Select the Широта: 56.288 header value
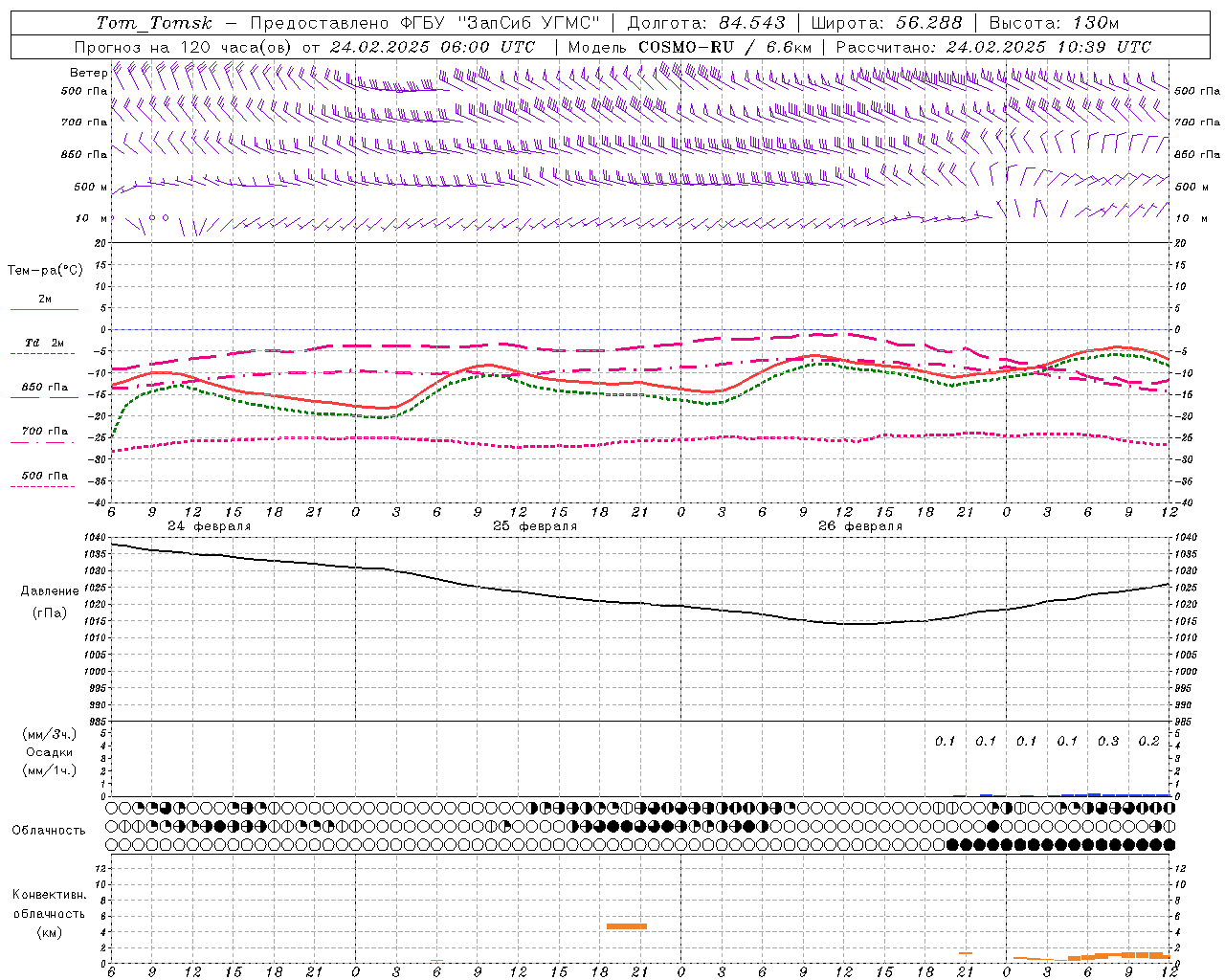Screen dimensions: 1225x980 886,23
